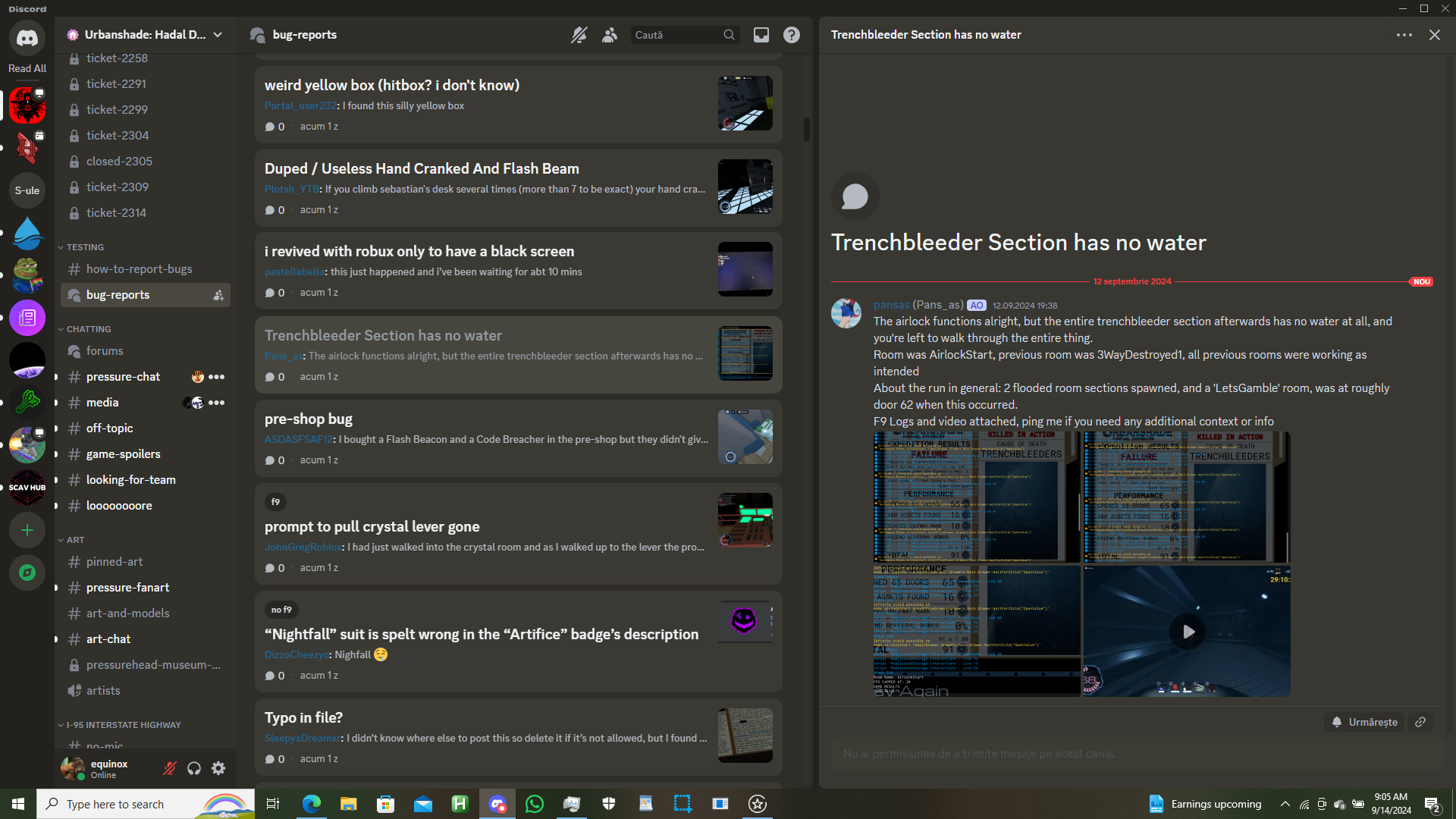Open the inbox icon in header
Screen dimensions: 1456x819
pyautogui.click(x=761, y=35)
